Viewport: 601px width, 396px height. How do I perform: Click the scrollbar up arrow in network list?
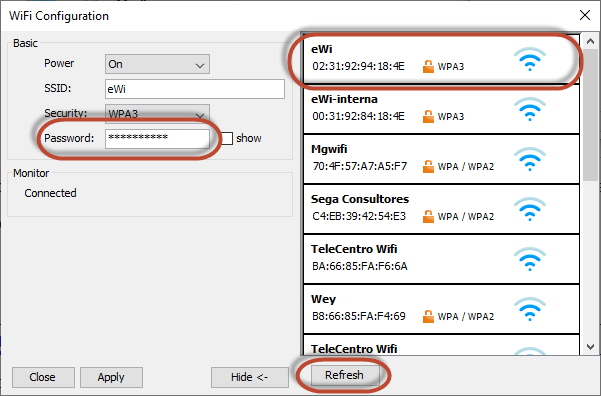tap(590, 41)
